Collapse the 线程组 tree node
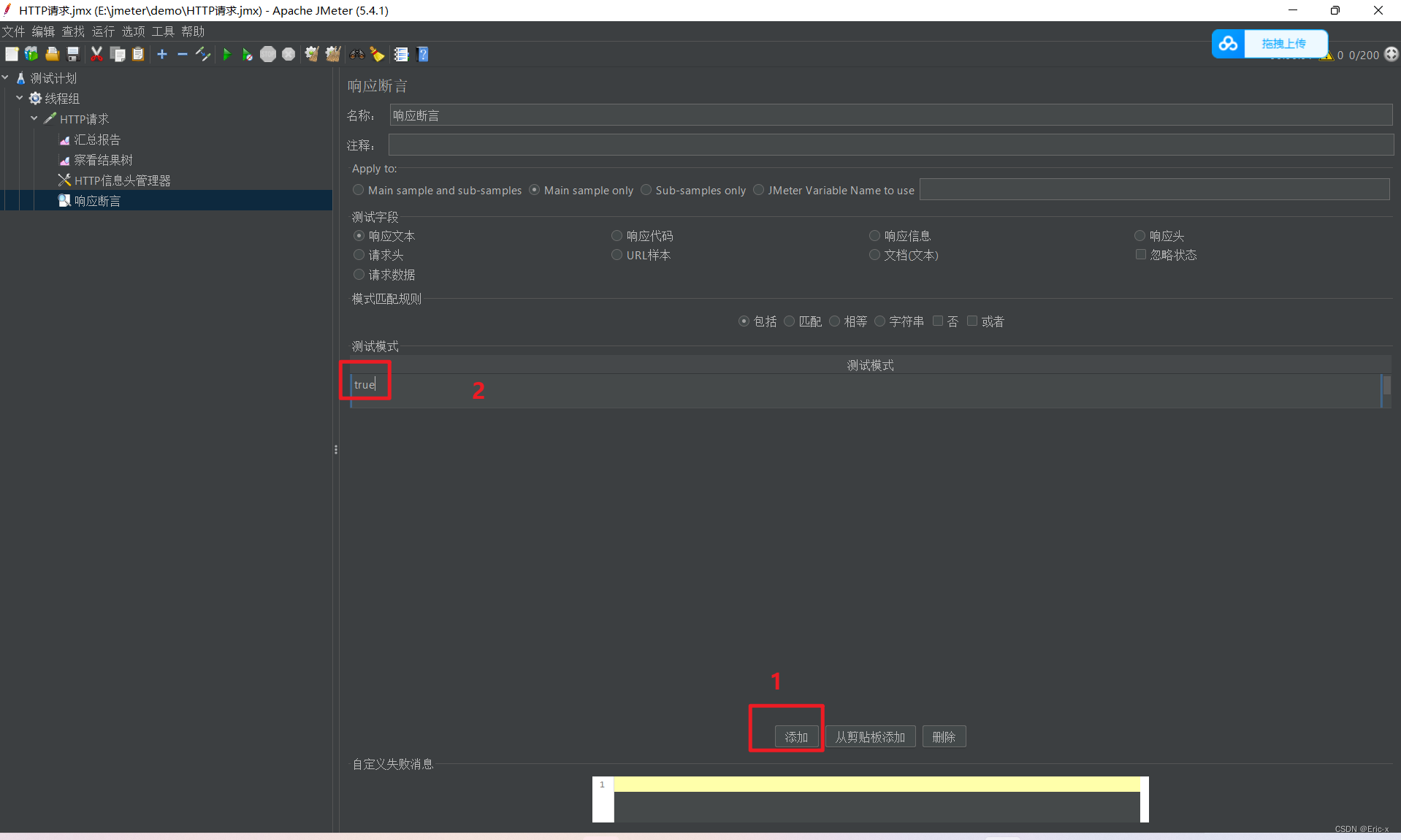Viewport: 1401px width, 840px height. [20, 98]
